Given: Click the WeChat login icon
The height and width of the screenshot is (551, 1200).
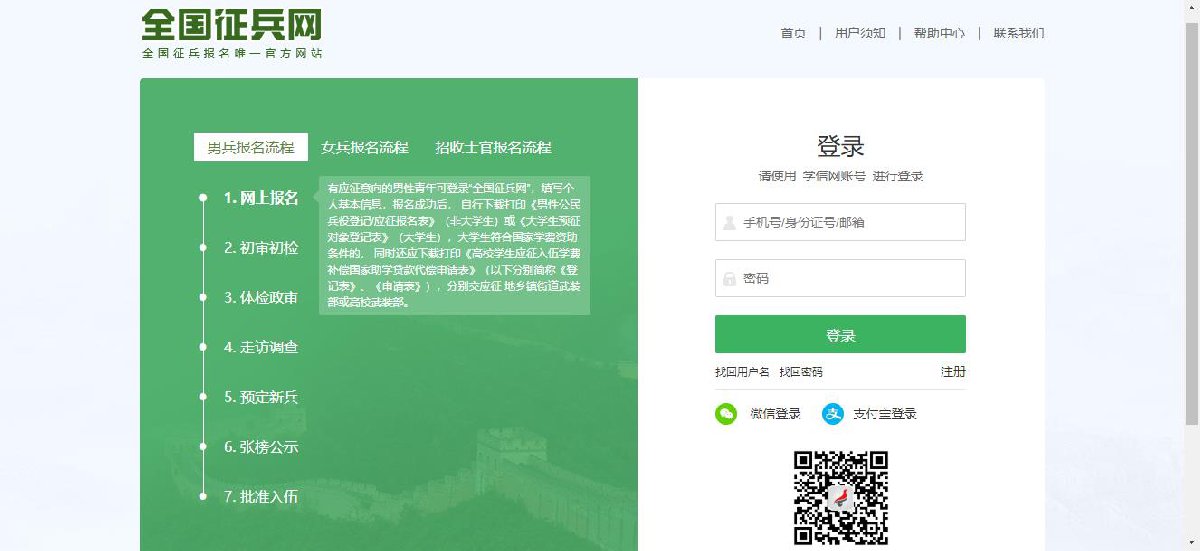Looking at the screenshot, I should (x=726, y=414).
